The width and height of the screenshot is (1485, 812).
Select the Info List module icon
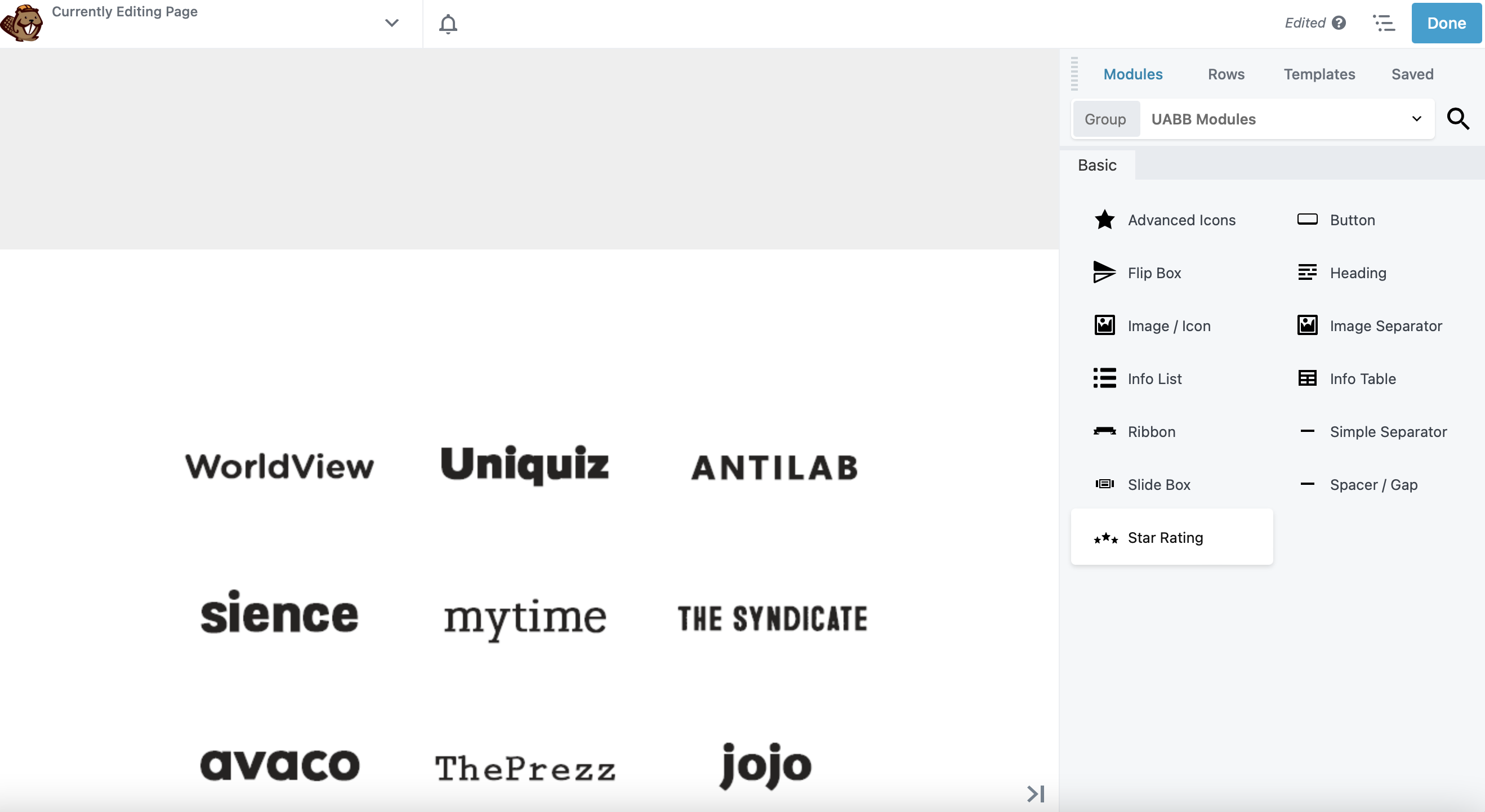pyautogui.click(x=1104, y=378)
